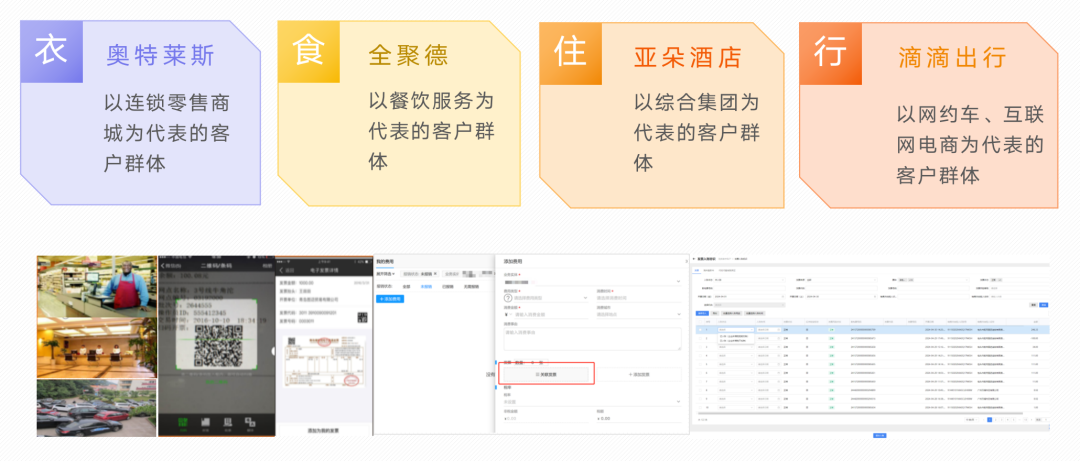Click the blue 添加费用 button
This screenshot has height=461, width=1080.
(x=390, y=299)
